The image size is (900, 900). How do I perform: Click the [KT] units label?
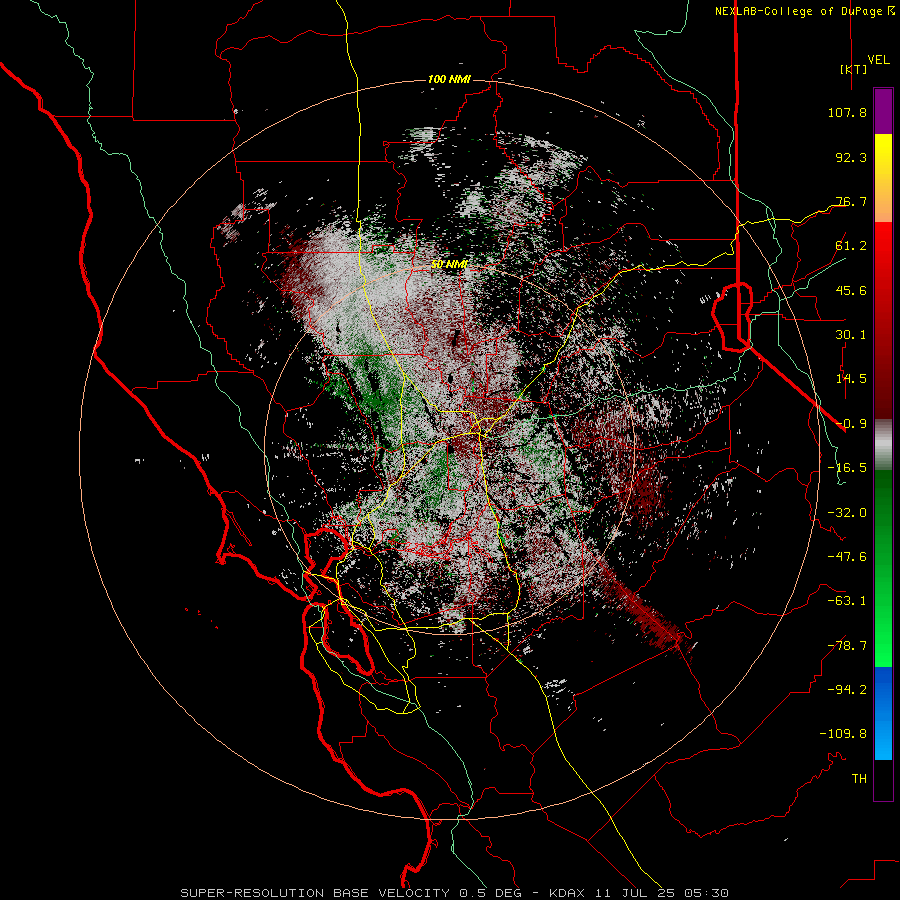pyautogui.click(x=853, y=69)
